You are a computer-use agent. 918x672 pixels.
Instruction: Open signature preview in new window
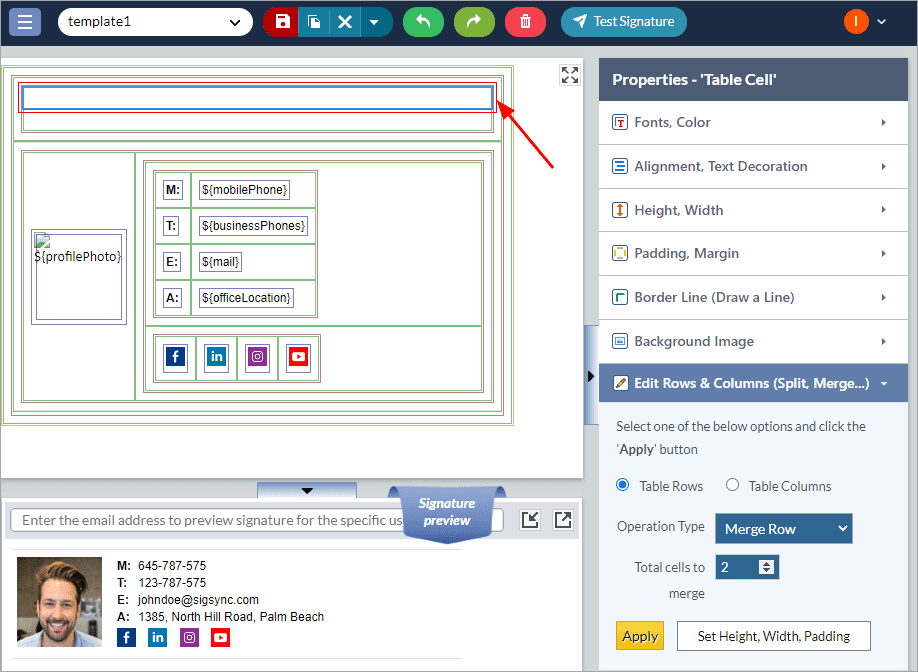point(563,519)
